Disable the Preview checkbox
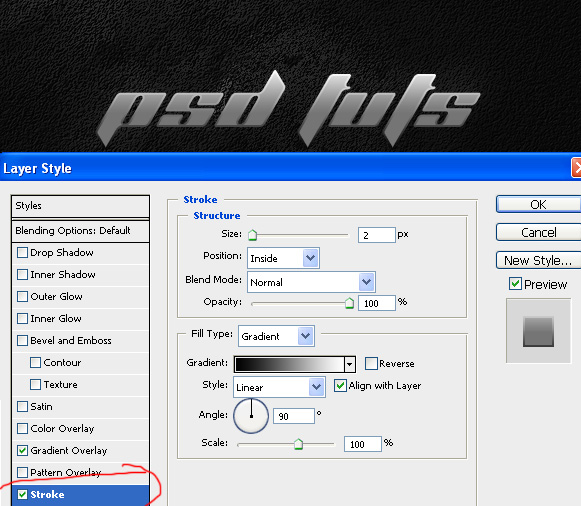The image size is (581, 506). (515, 284)
